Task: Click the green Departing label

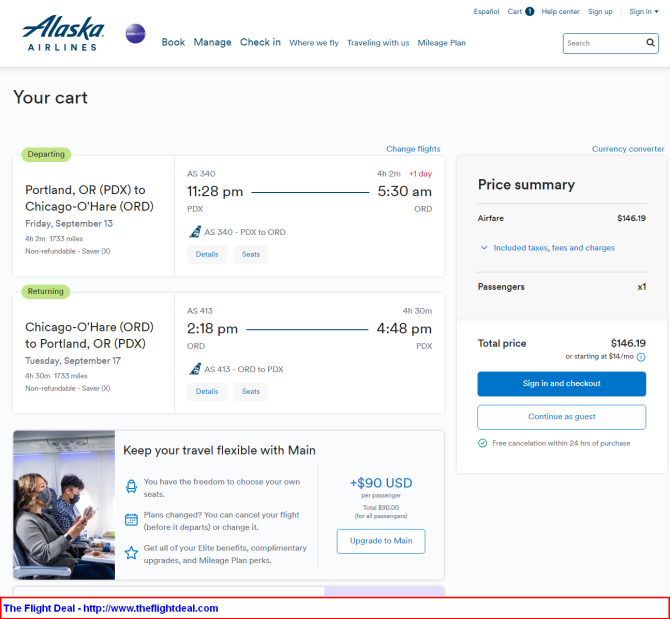Action: click(46, 154)
